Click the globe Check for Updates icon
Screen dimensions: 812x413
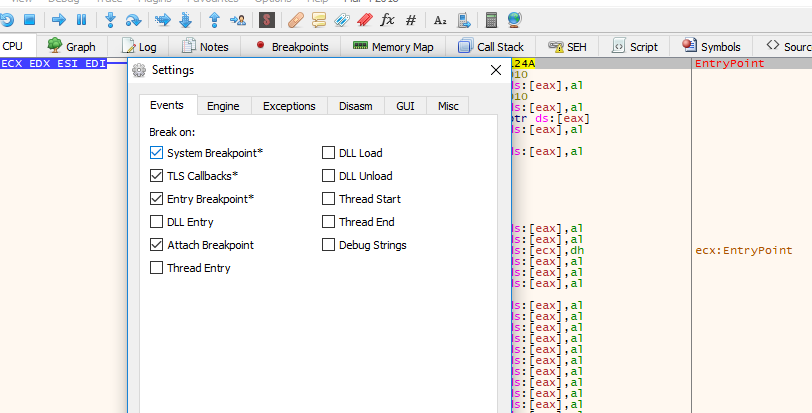click(x=514, y=20)
